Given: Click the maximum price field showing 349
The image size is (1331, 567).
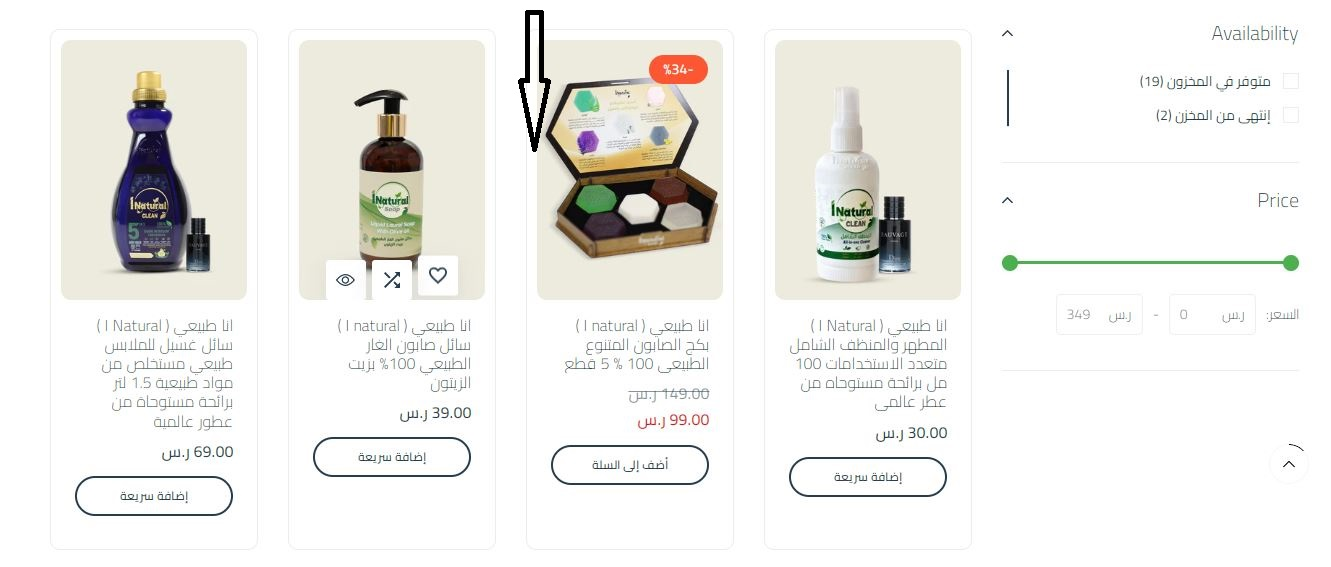Looking at the screenshot, I should click(1099, 314).
